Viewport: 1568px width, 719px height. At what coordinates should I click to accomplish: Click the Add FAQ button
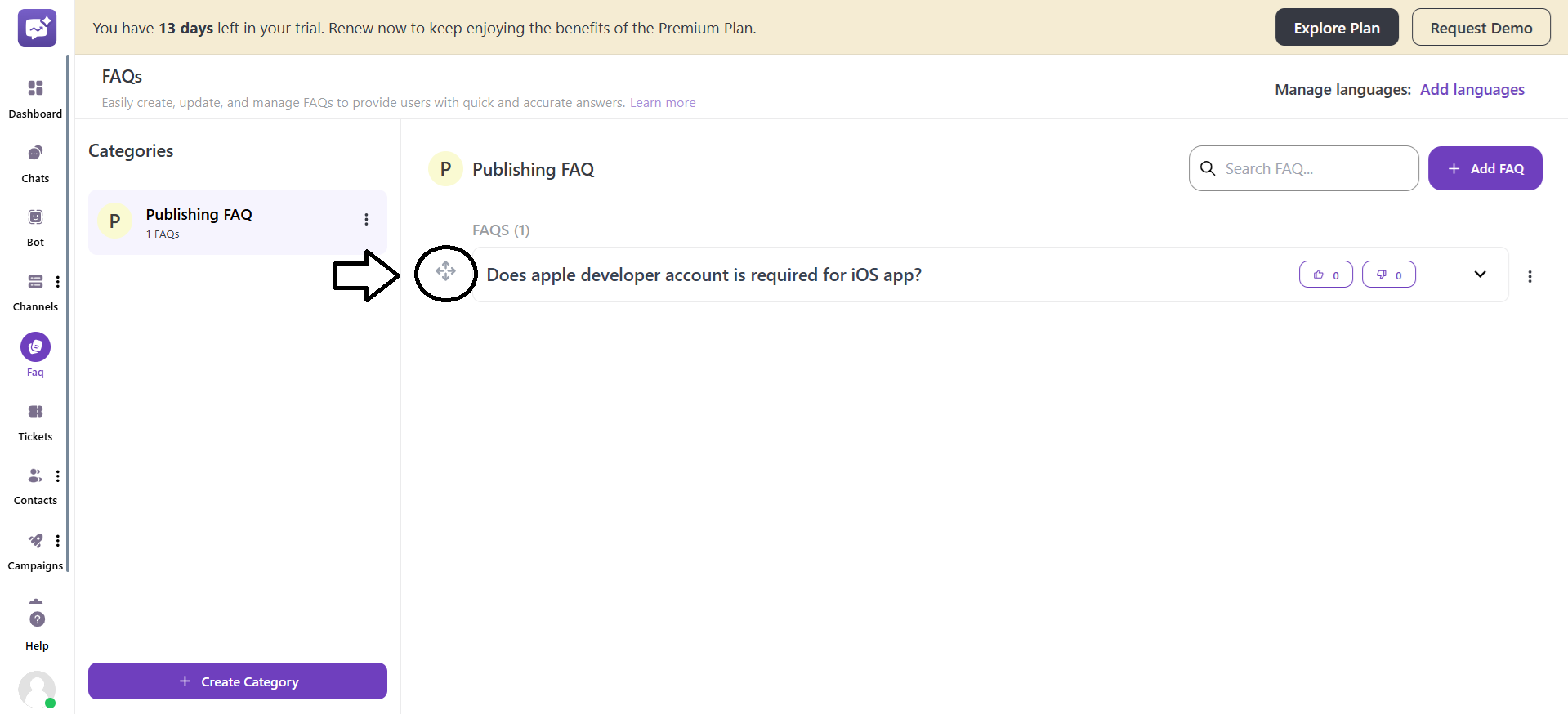1485,168
